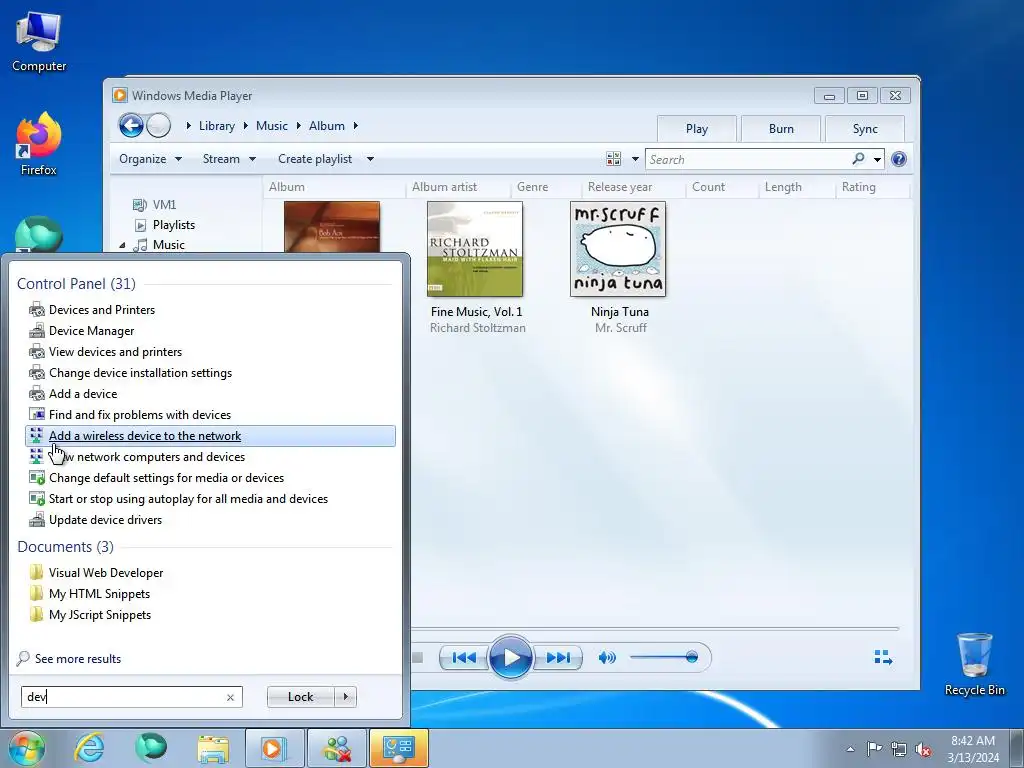The height and width of the screenshot is (768, 1024).
Task: Click the playback seek bar
Action: [655, 629]
